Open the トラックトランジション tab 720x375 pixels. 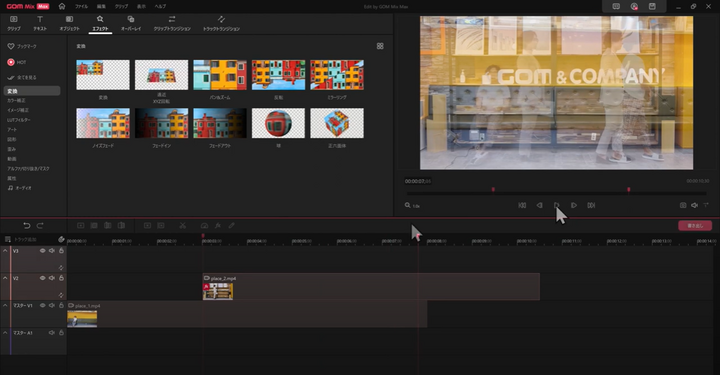click(x=221, y=23)
